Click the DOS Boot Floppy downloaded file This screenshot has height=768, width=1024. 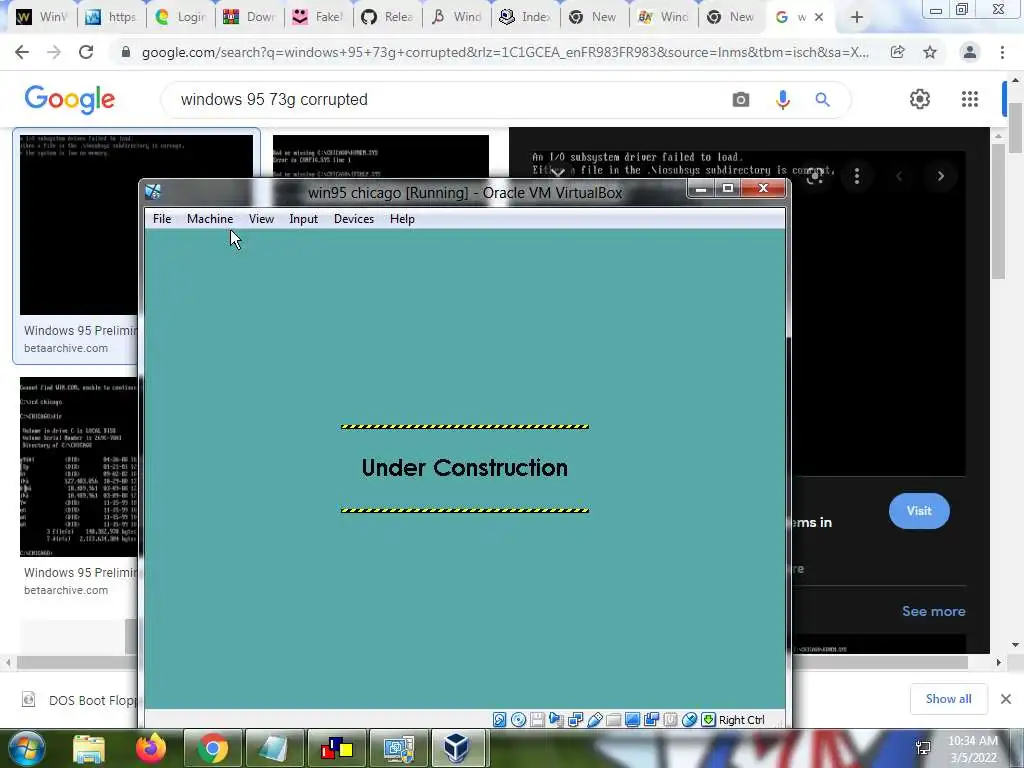78,700
